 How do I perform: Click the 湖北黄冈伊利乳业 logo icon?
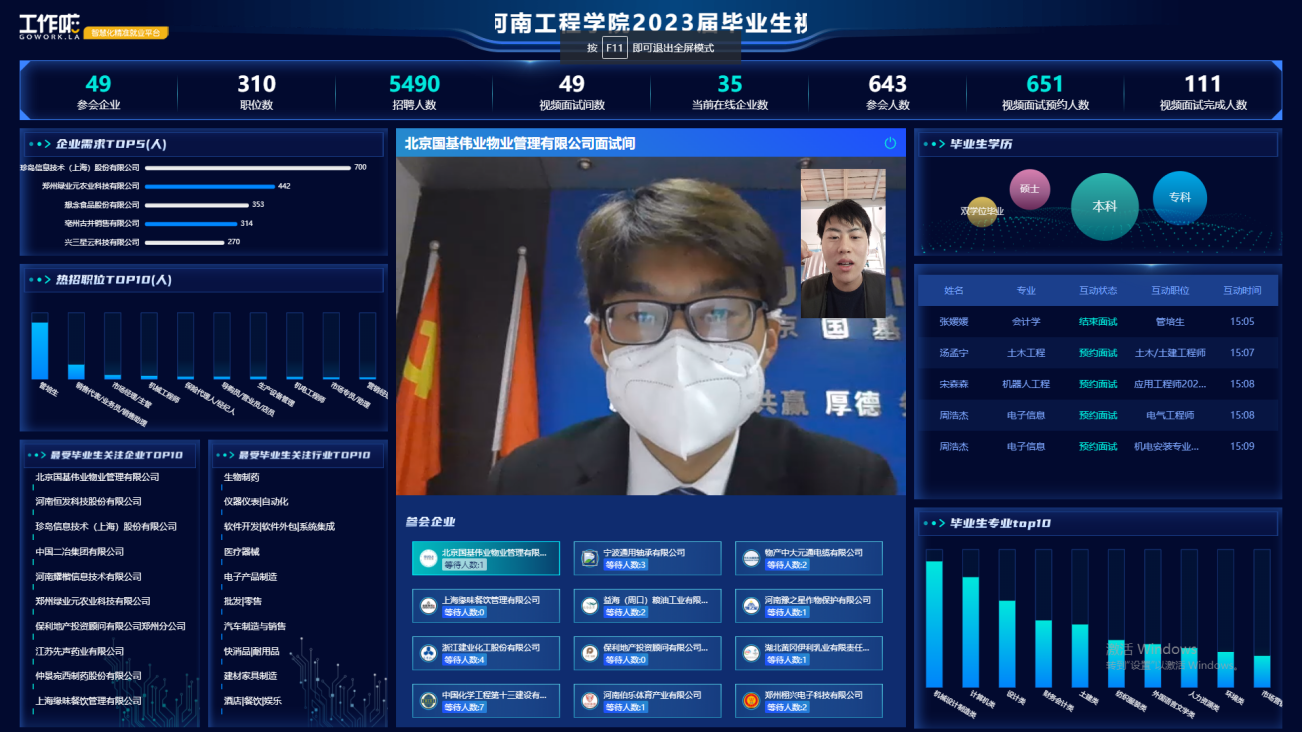click(751, 654)
